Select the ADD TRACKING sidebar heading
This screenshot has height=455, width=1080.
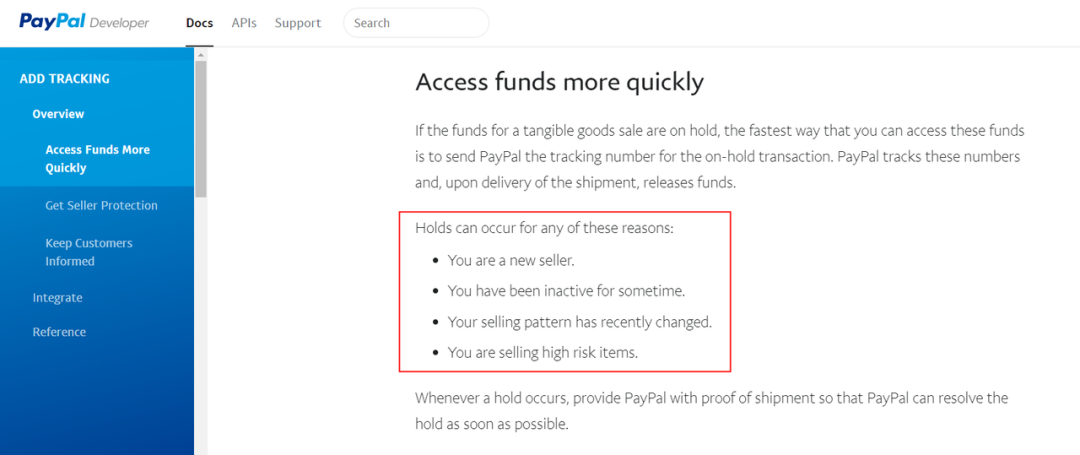pos(65,79)
